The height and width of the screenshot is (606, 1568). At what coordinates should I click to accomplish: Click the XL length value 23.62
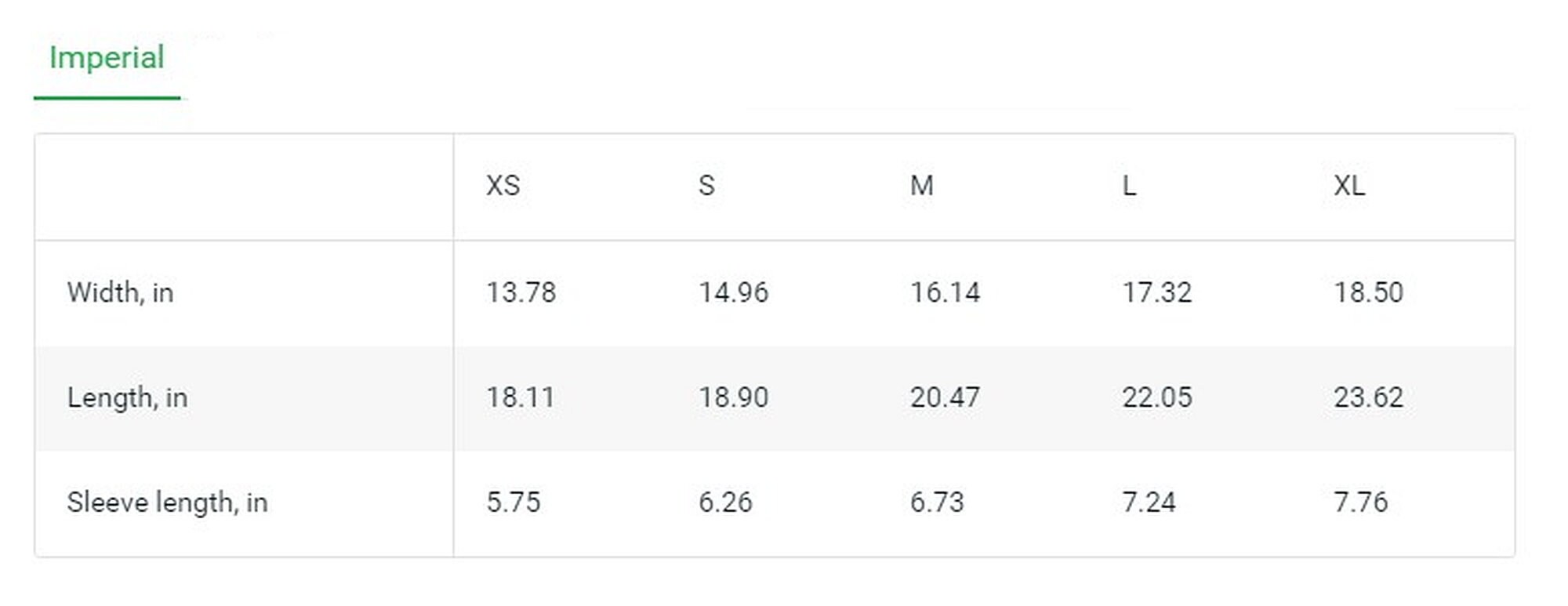(1369, 397)
